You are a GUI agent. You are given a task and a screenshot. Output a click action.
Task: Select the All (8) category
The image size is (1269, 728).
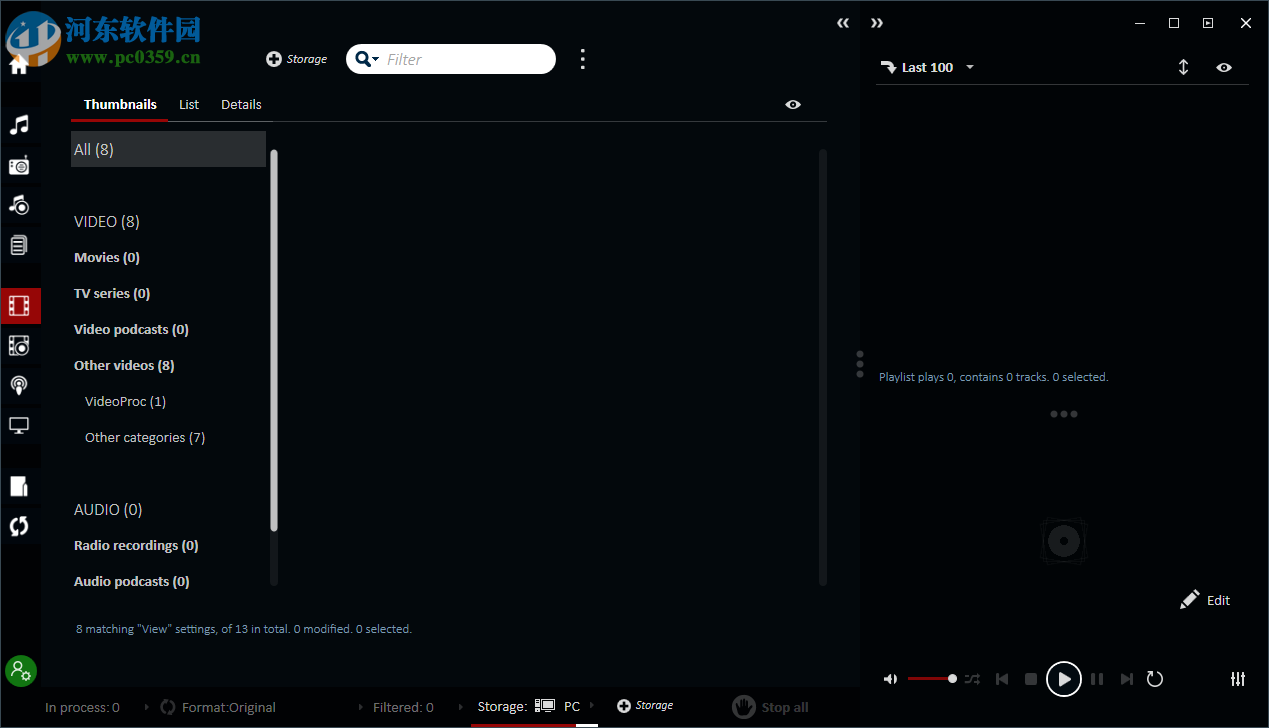pyautogui.click(x=168, y=149)
